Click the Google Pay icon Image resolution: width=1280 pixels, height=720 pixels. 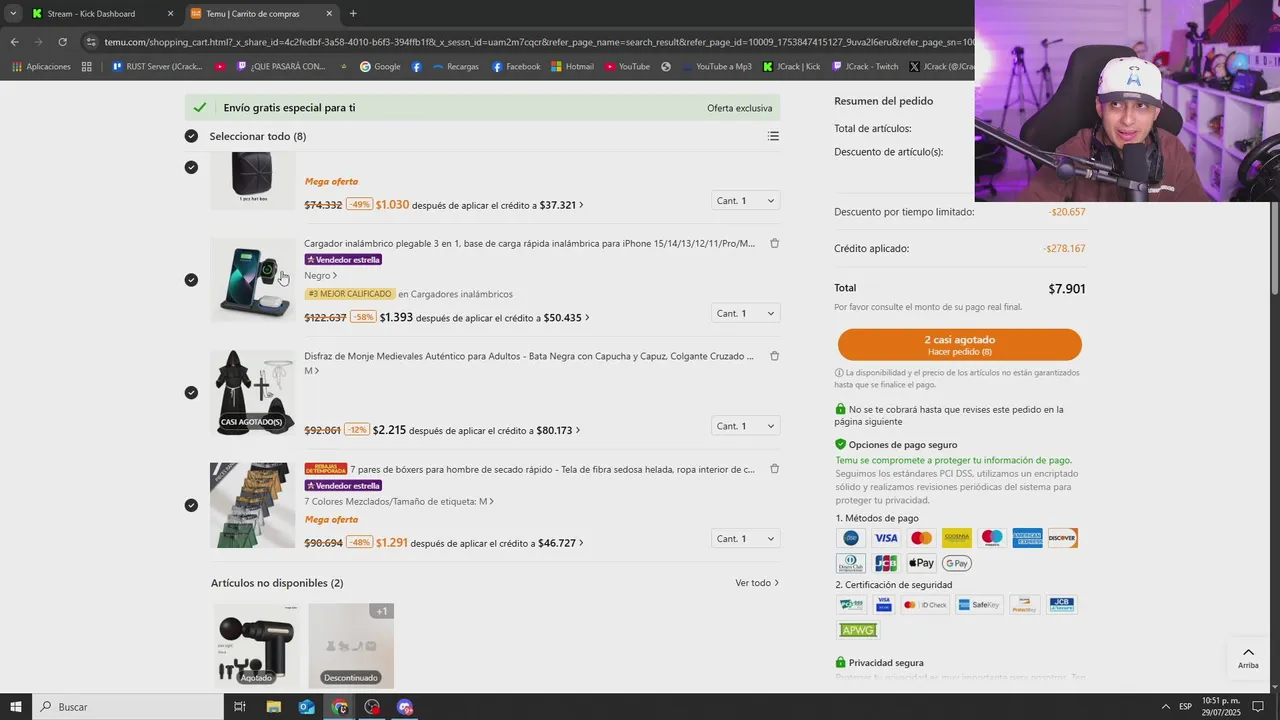[x=956, y=563]
